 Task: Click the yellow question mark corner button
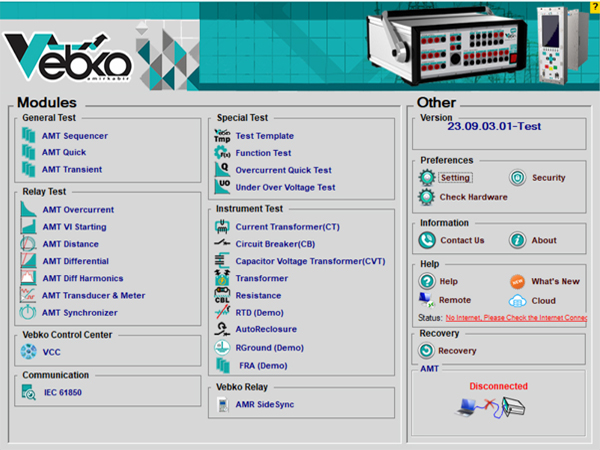click(595, 7)
